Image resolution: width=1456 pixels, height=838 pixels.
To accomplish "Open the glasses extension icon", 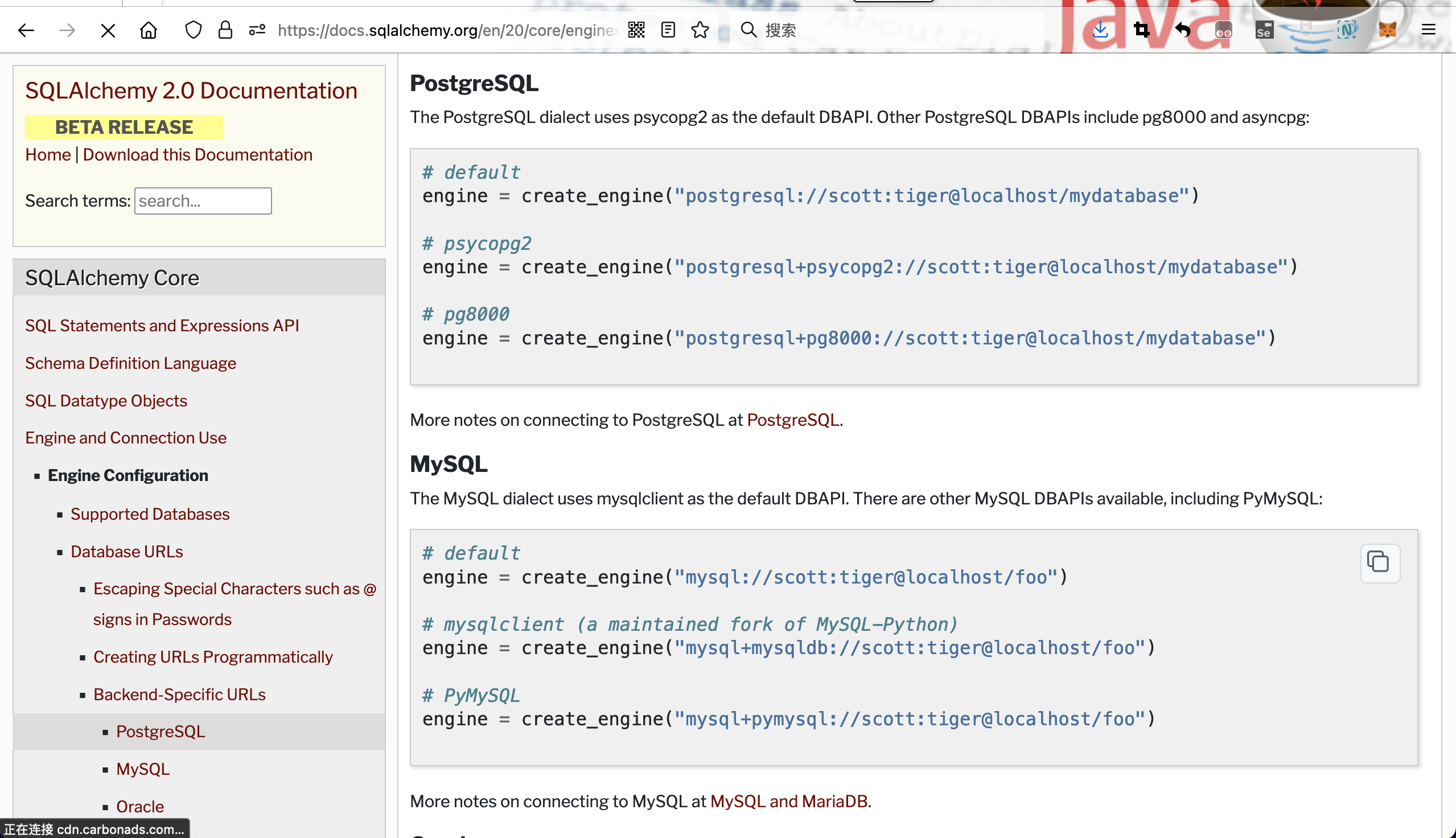I will pyautogui.click(x=1223, y=30).
